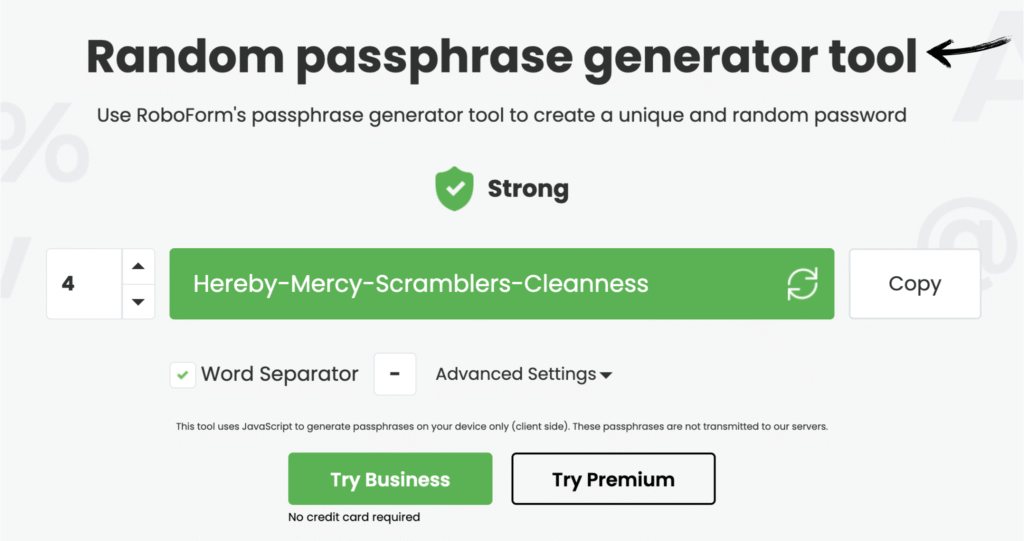Click the Hereby-Mercy-Scramblers-Cleanness passphrase text
Screen dimensions: 1024x541
pos(420,284)
